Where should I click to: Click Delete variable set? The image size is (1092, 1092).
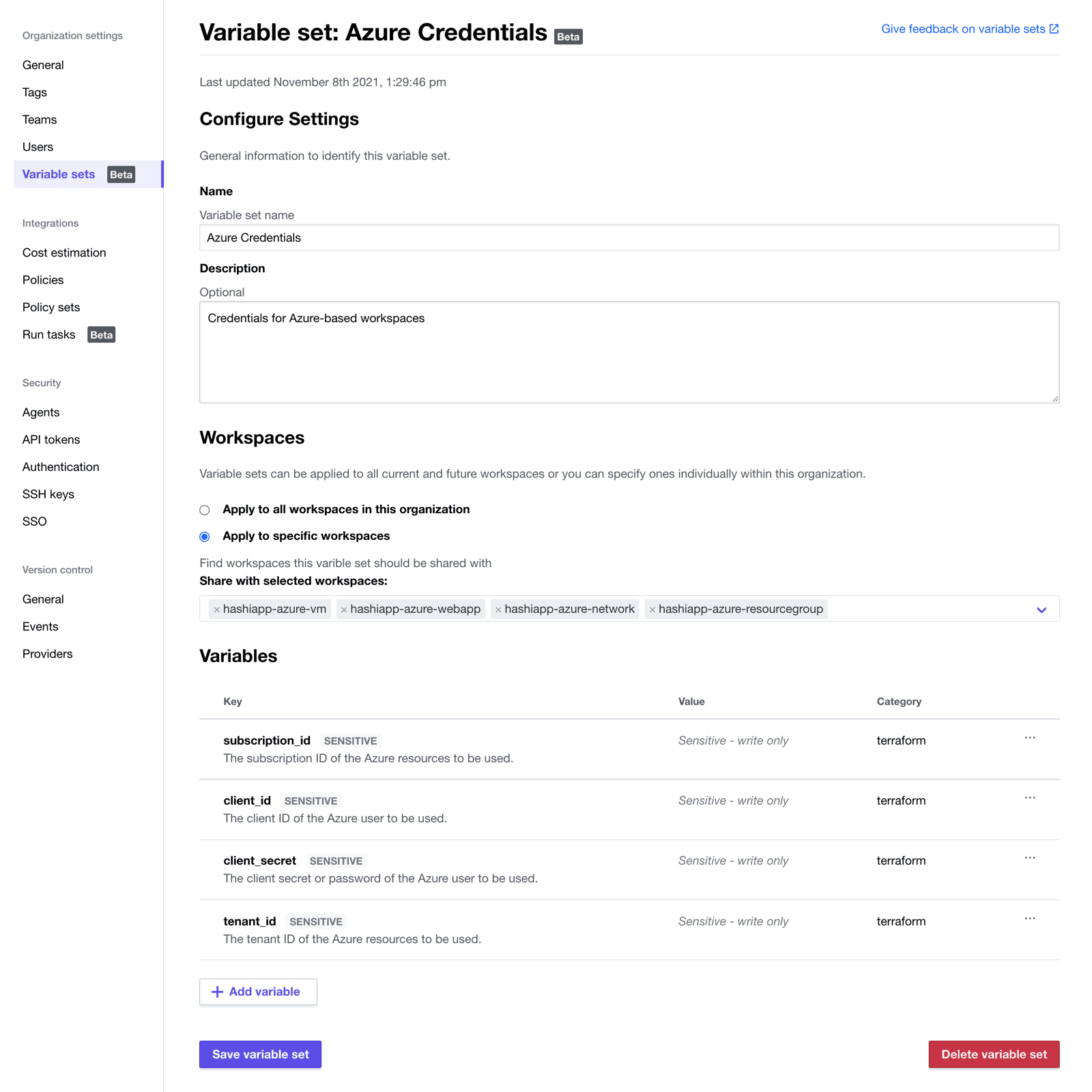pos(994,1054)
